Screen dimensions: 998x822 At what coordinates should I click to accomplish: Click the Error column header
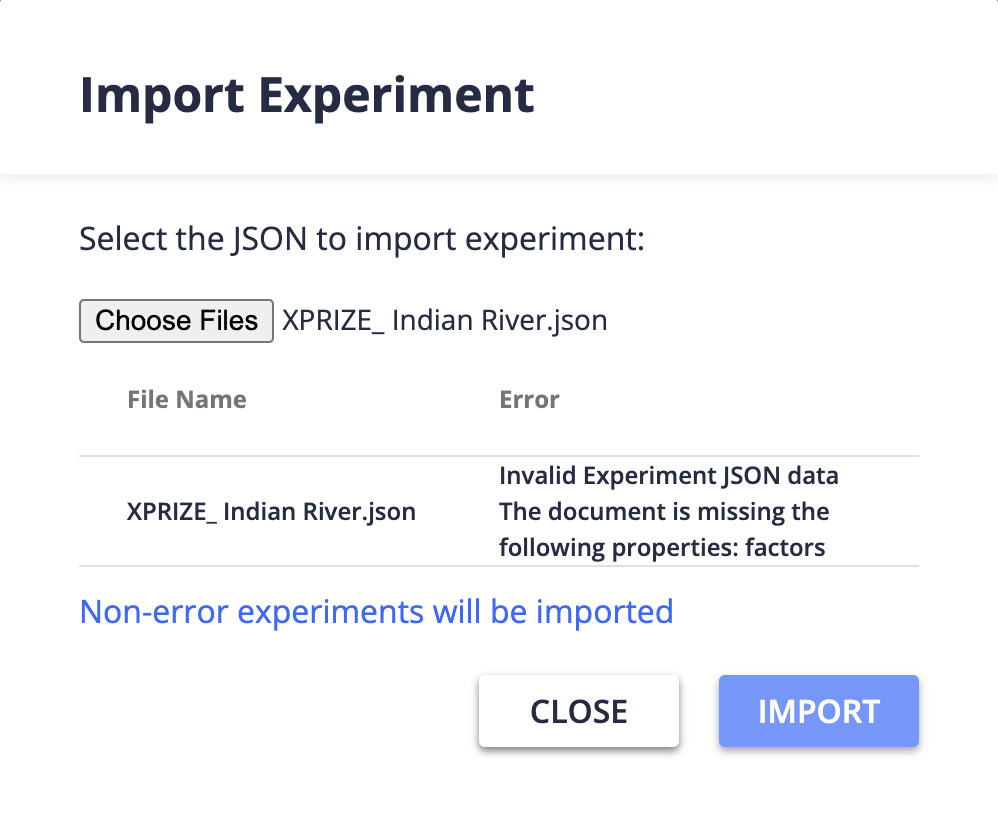(529, 399)
